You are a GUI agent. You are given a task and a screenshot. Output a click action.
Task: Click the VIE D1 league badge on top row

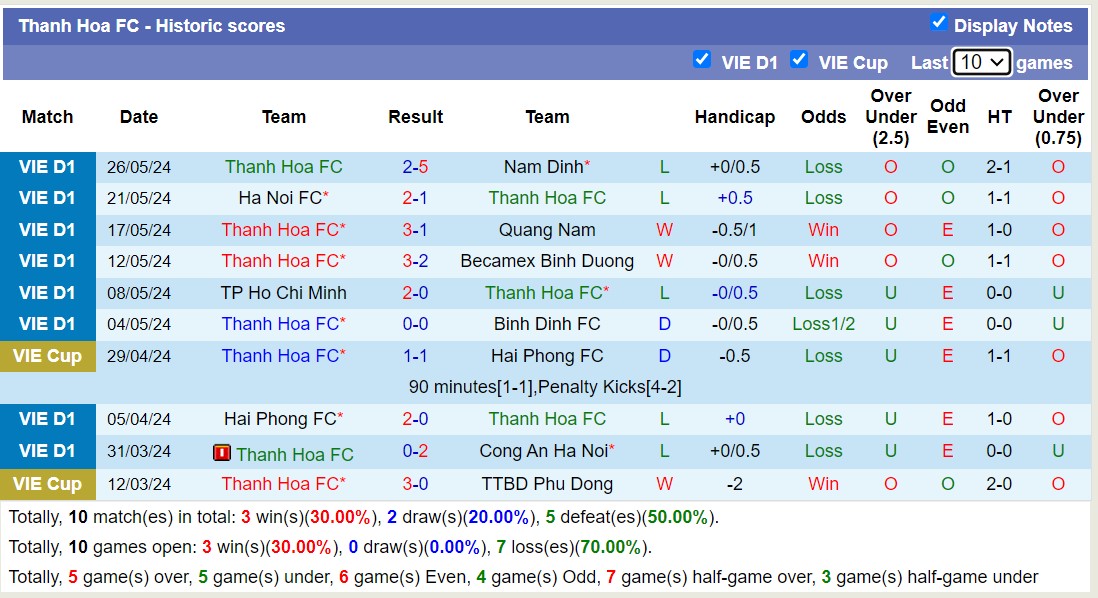click(47, 167)
